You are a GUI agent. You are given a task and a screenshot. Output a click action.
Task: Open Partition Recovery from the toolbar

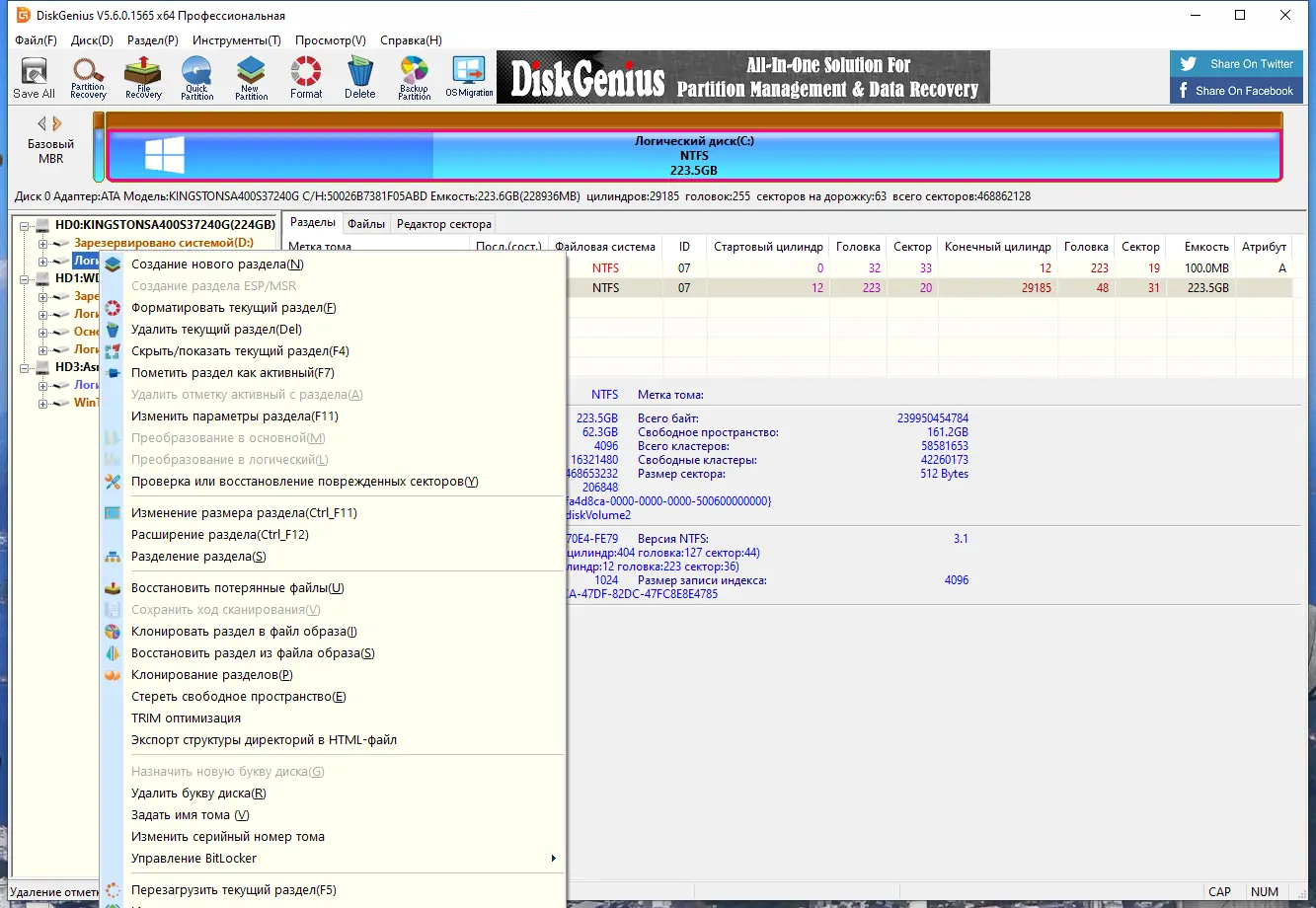(88, 78)
